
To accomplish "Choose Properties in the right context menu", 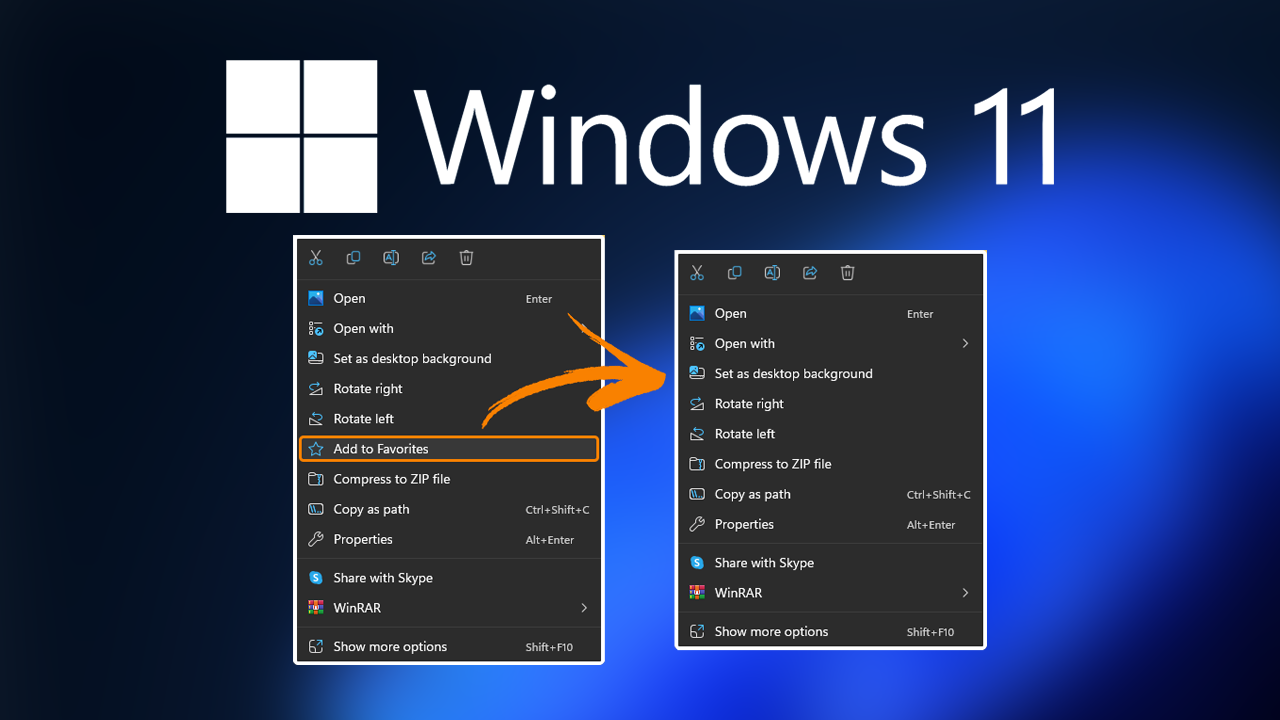I will (x=830, y=524).
